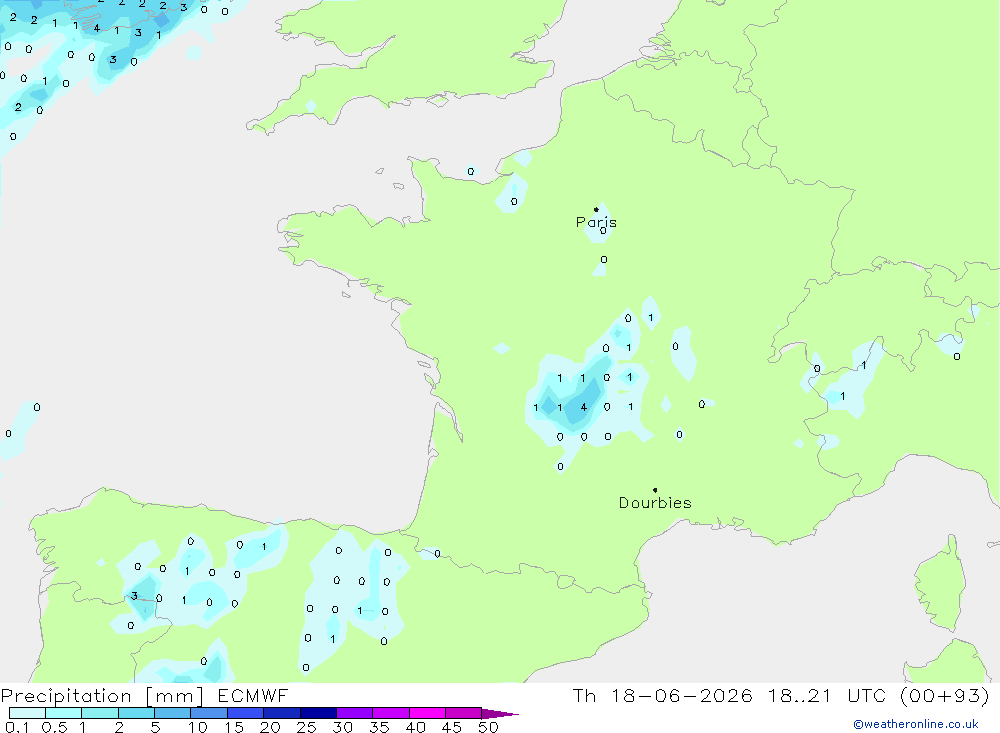Pick the 15–20 mm blue legend swatch

246,713
